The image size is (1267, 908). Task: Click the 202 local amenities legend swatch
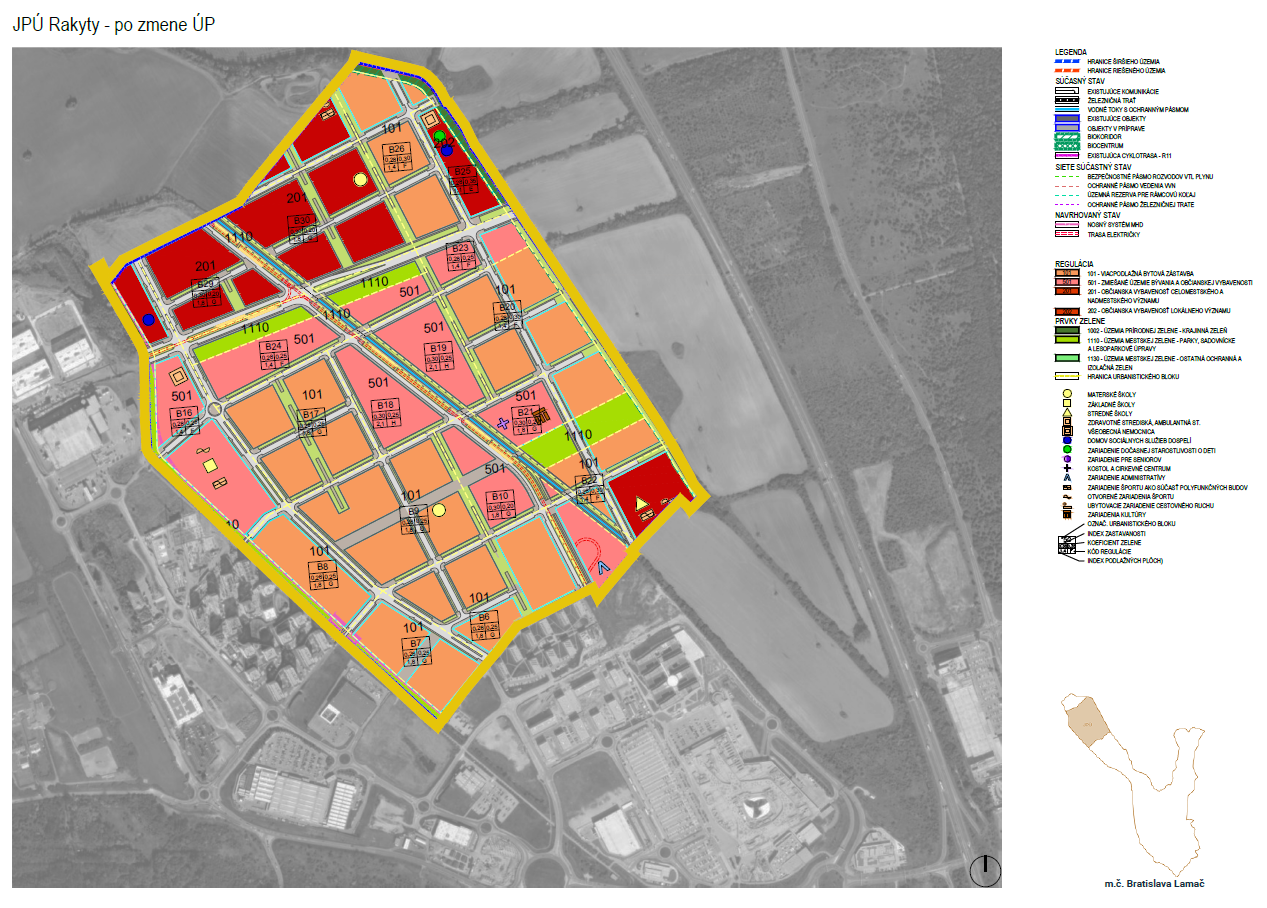pos(1069,311)
